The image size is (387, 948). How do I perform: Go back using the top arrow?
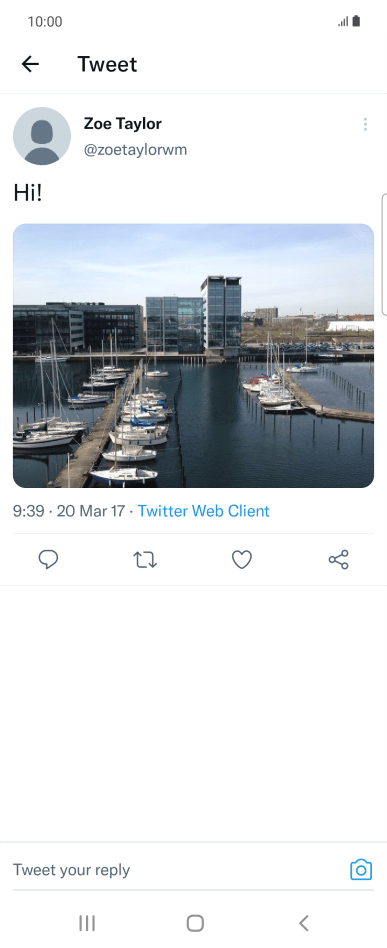[x=30, y=64]
